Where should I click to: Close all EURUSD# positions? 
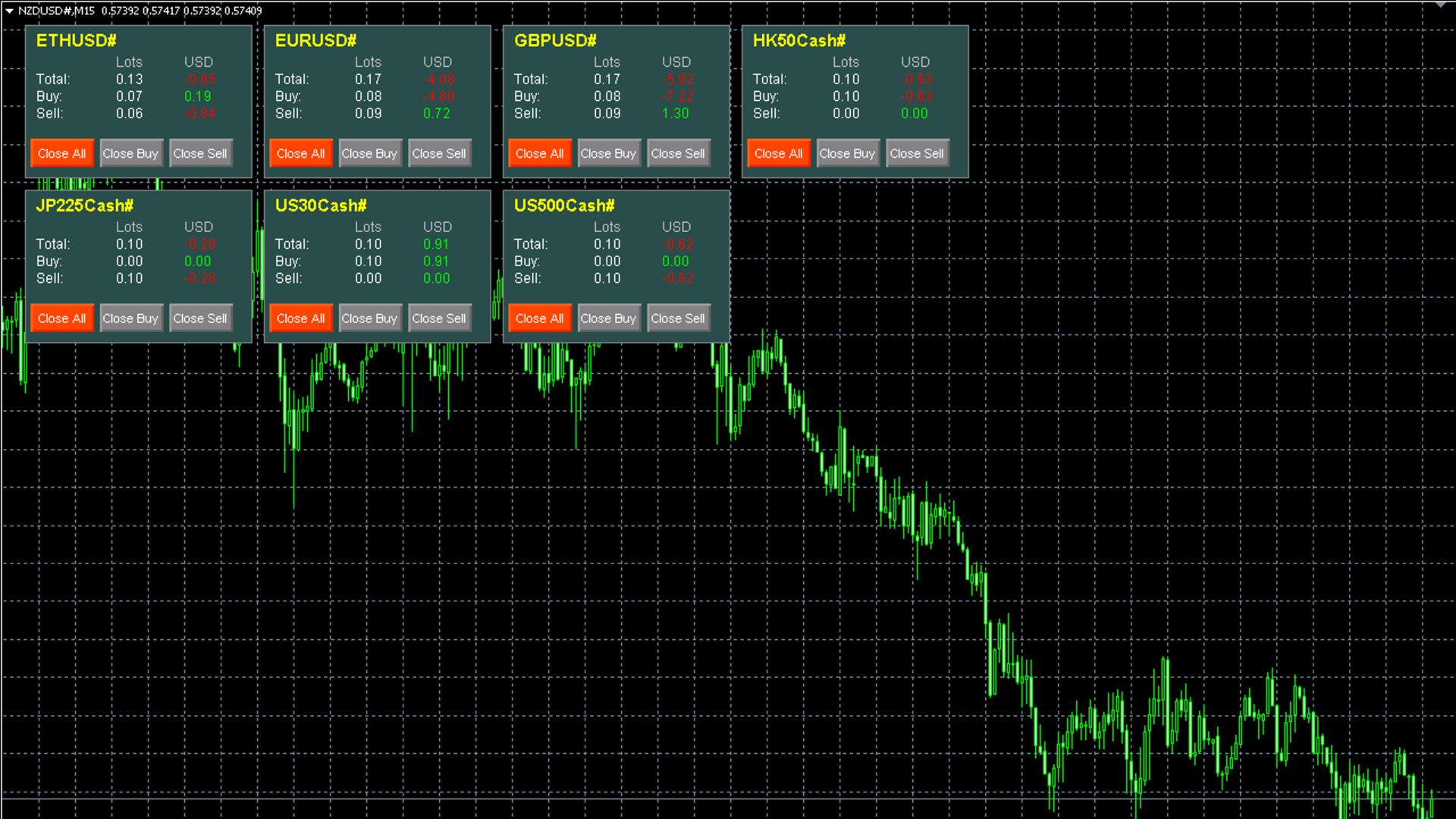click(300, 153)
